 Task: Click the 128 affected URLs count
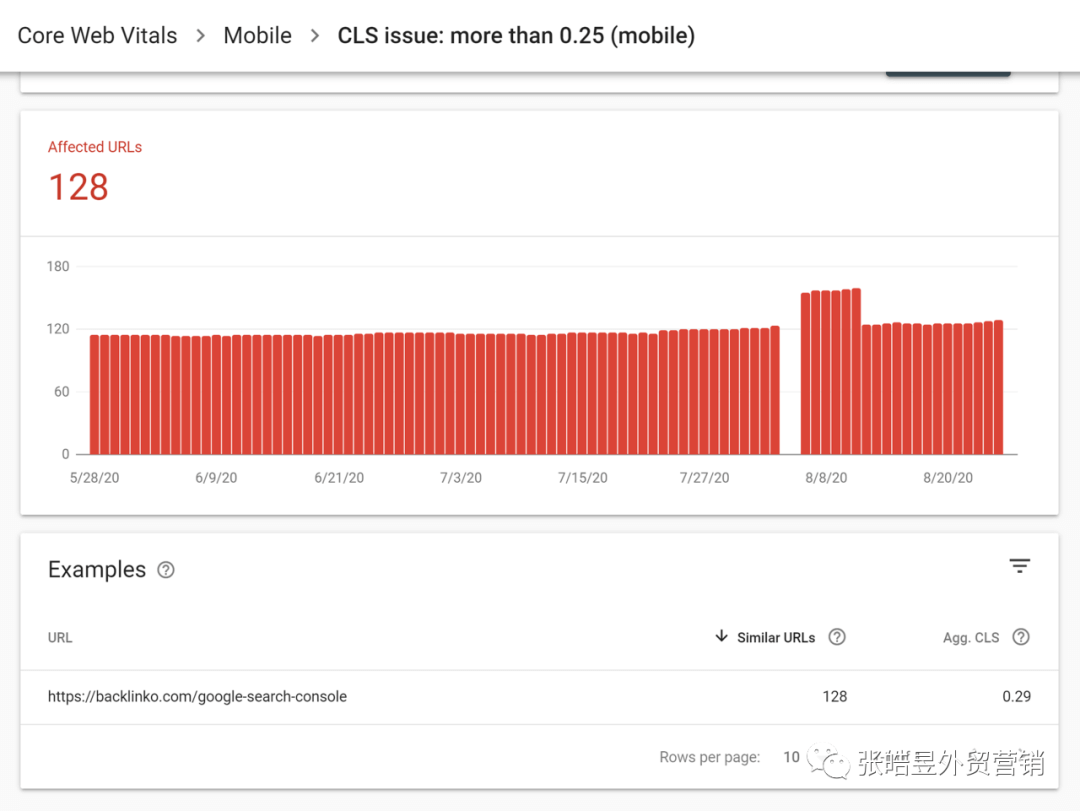pos(79,187)
